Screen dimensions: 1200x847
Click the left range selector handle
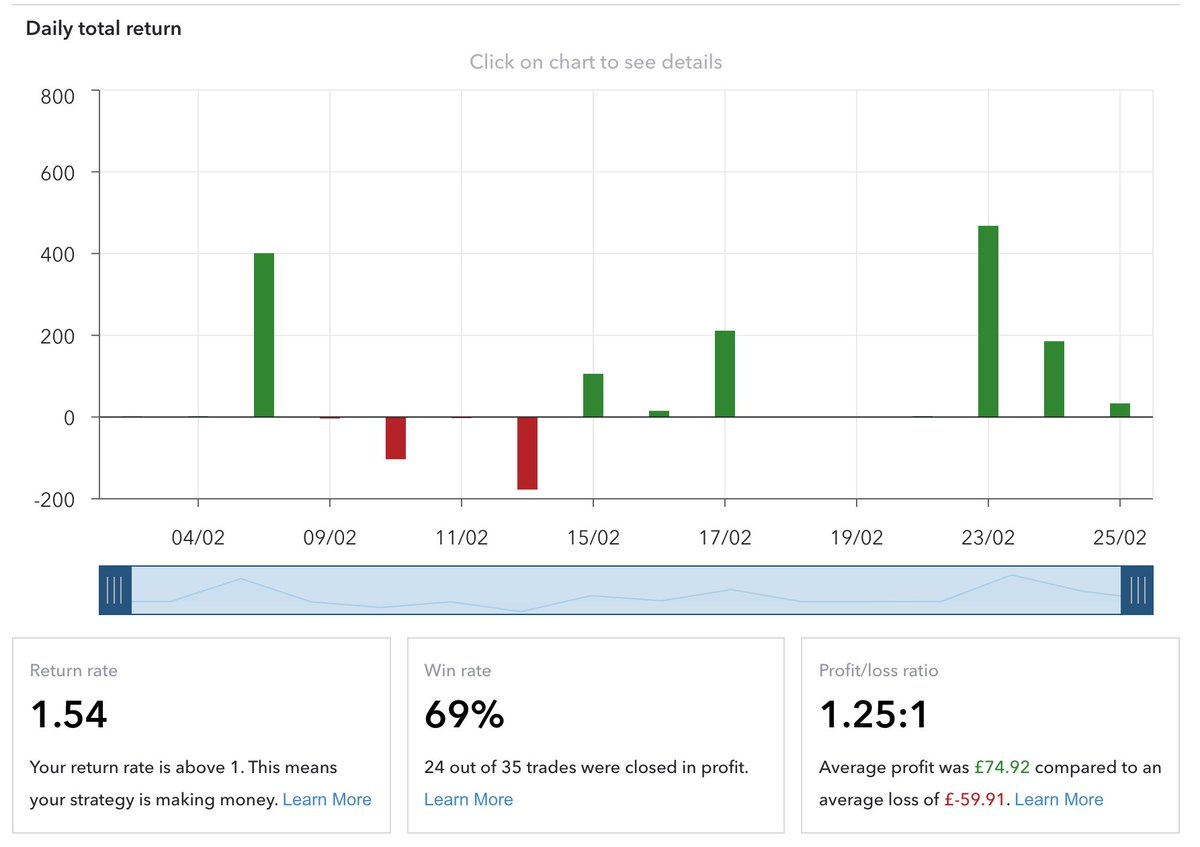tap(114, 589)
